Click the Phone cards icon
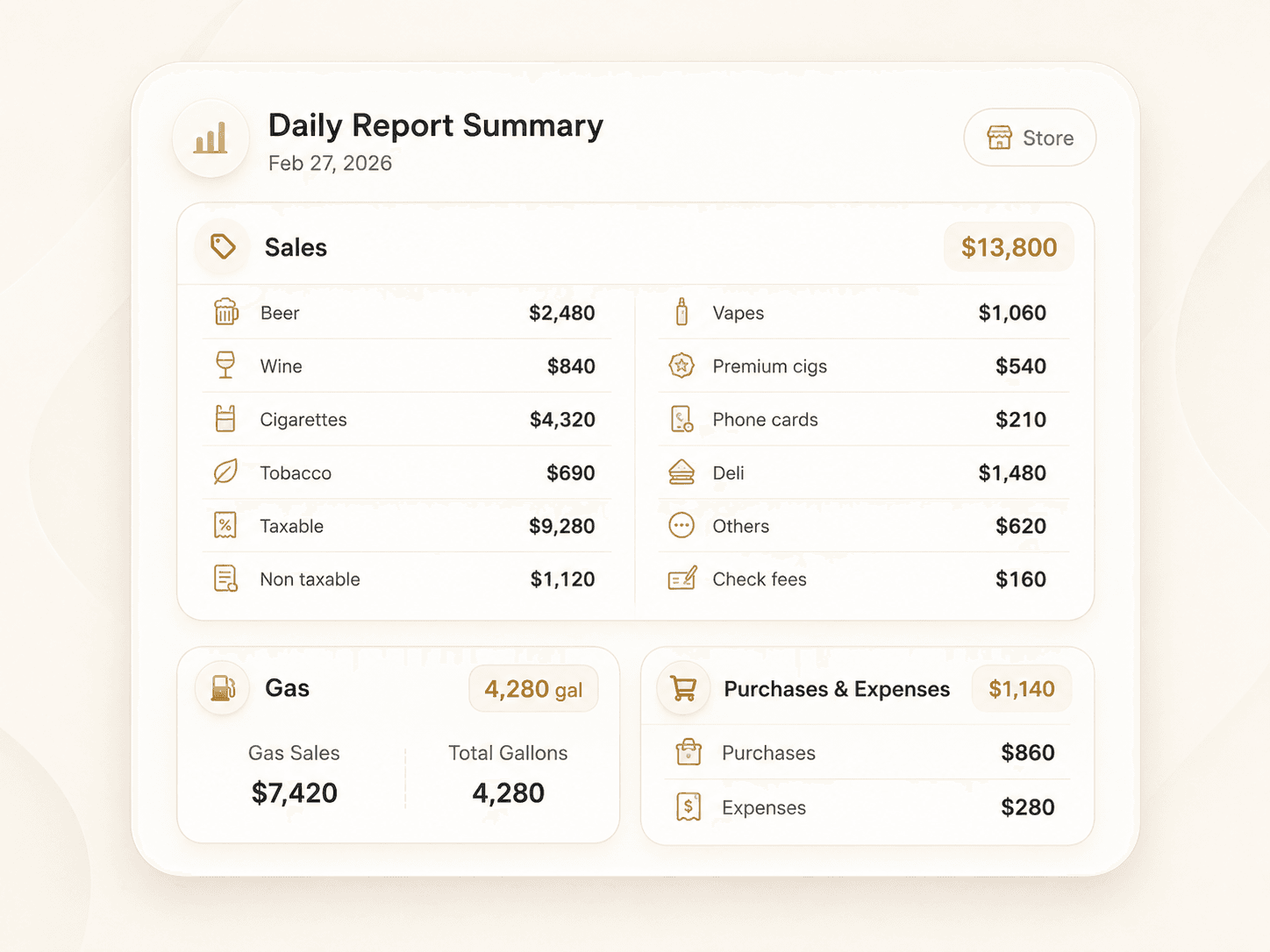The height and width of the screenshot is (952, 1270). 681,419
